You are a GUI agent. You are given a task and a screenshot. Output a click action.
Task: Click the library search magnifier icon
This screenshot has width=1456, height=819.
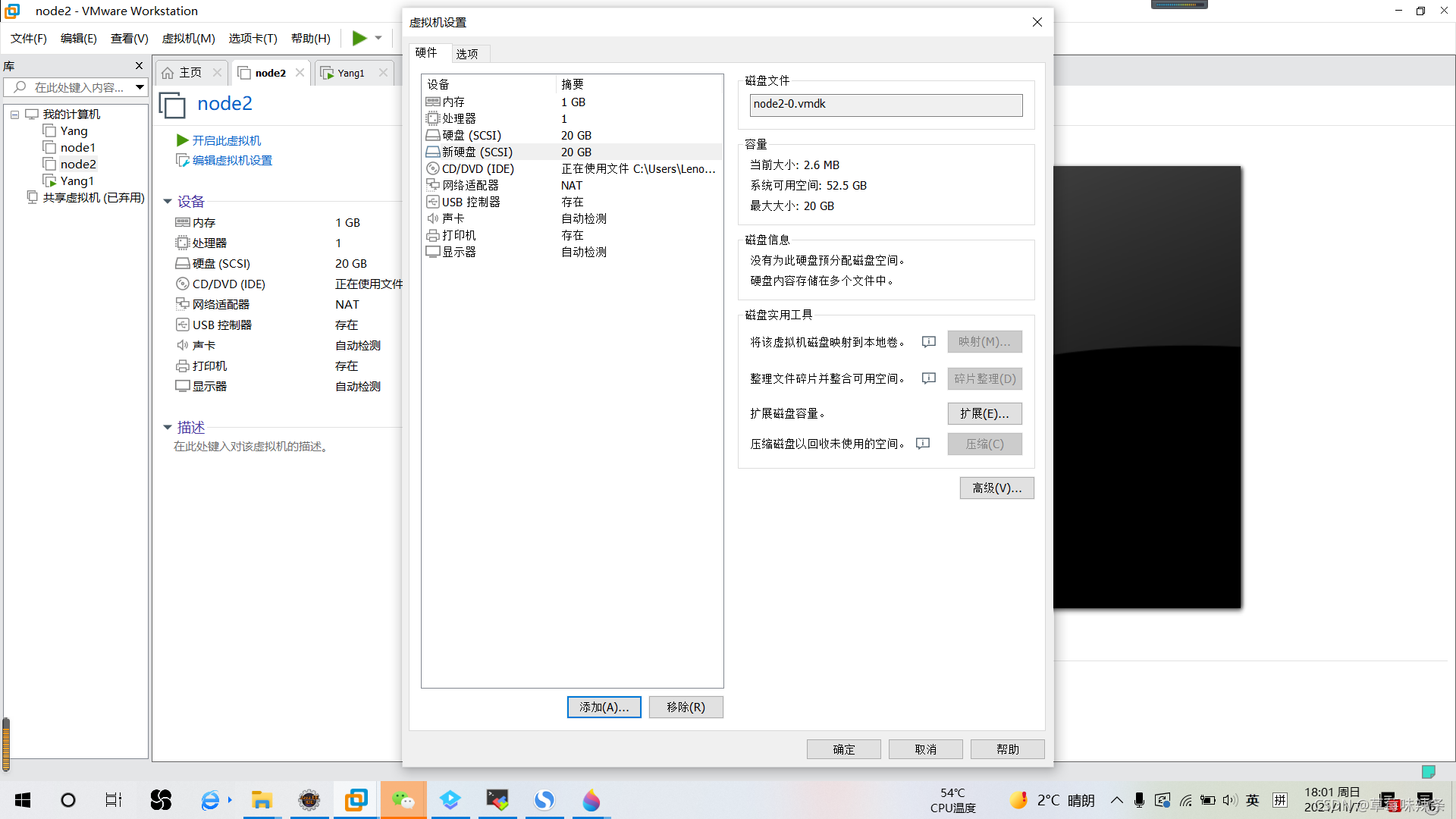coord(20,87)
